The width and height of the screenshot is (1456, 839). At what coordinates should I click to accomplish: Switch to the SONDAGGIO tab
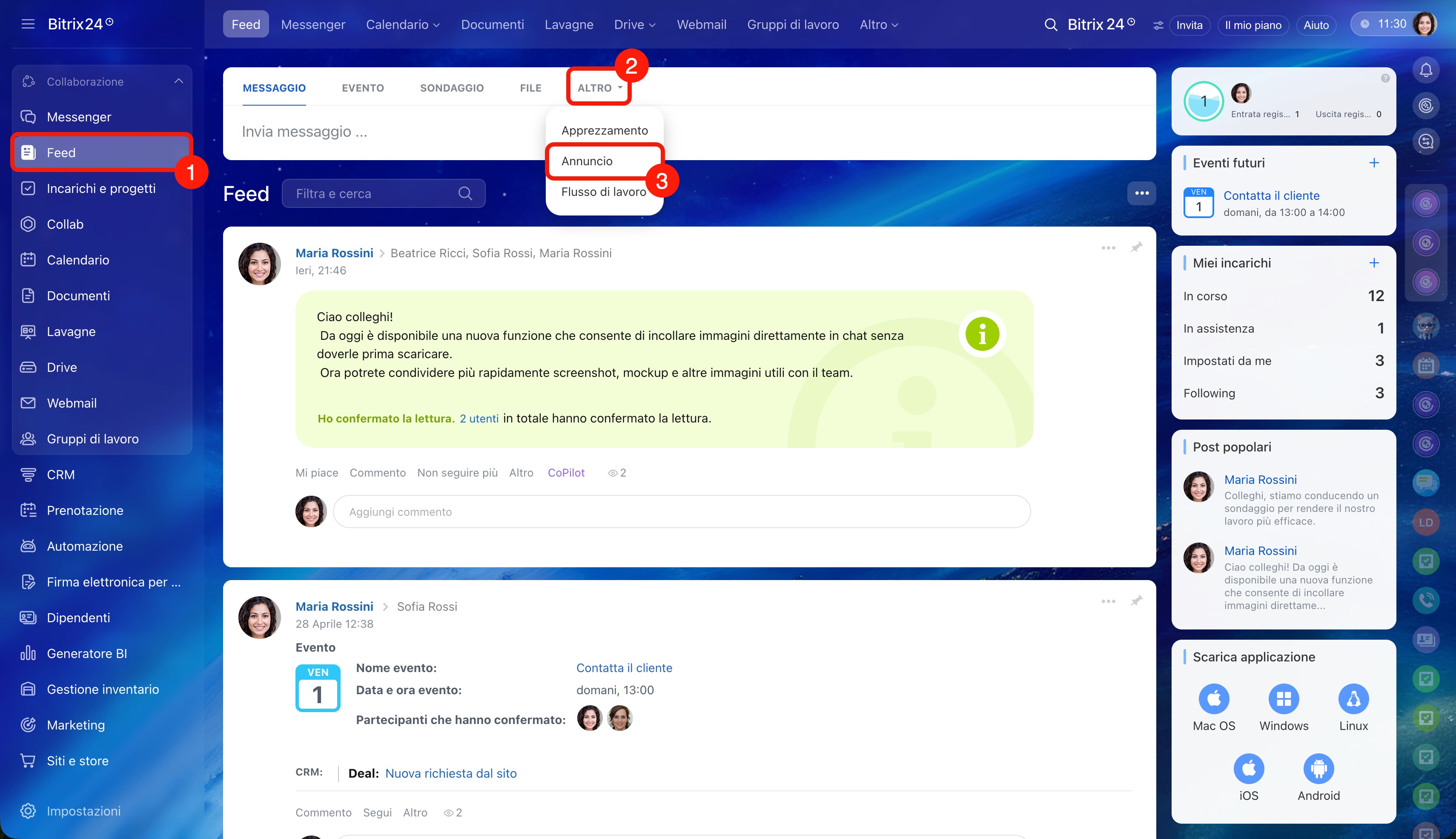(x=452, y=88)
